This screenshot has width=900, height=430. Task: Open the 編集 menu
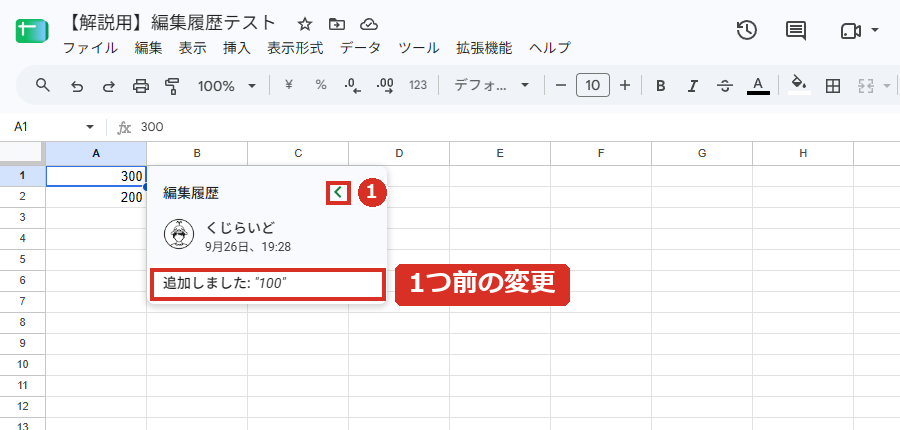[x=149, y=48]
